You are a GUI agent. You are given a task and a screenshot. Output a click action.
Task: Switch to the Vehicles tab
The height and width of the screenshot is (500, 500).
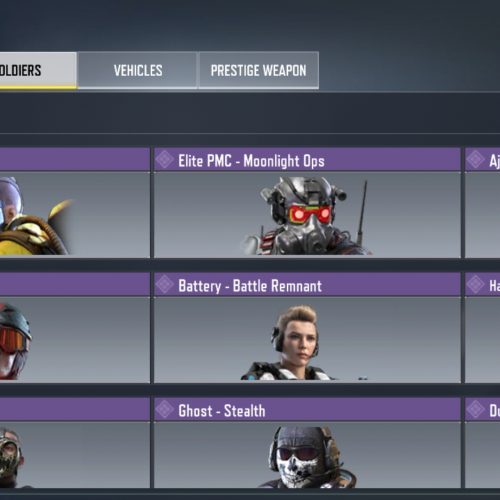[x=137, y=70]
